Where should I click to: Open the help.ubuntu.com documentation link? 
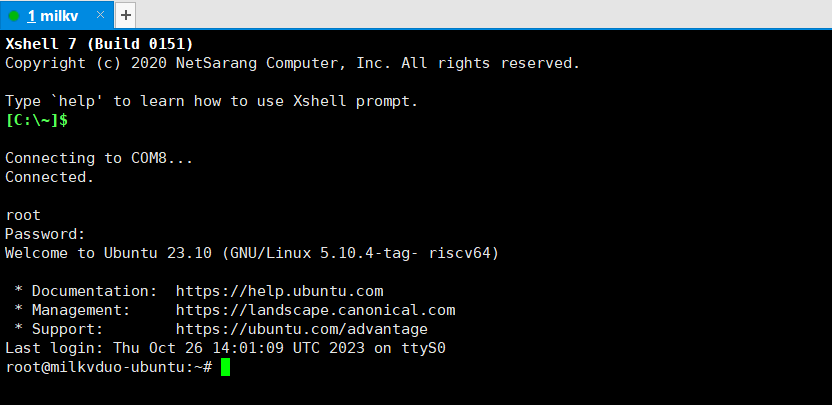pyautogui.click(x=280, y=291)
